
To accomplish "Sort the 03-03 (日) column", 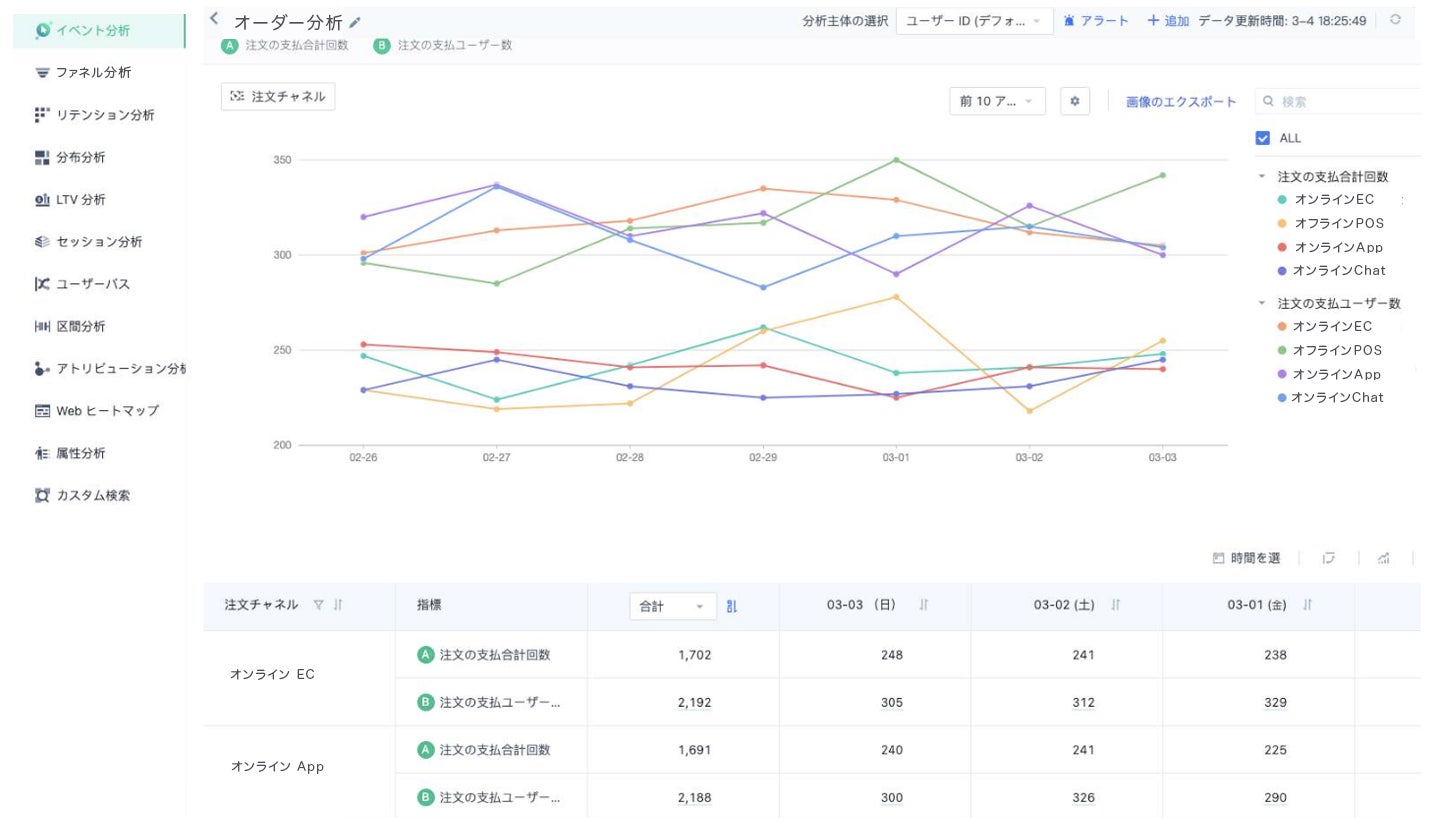I will (924, 605).
